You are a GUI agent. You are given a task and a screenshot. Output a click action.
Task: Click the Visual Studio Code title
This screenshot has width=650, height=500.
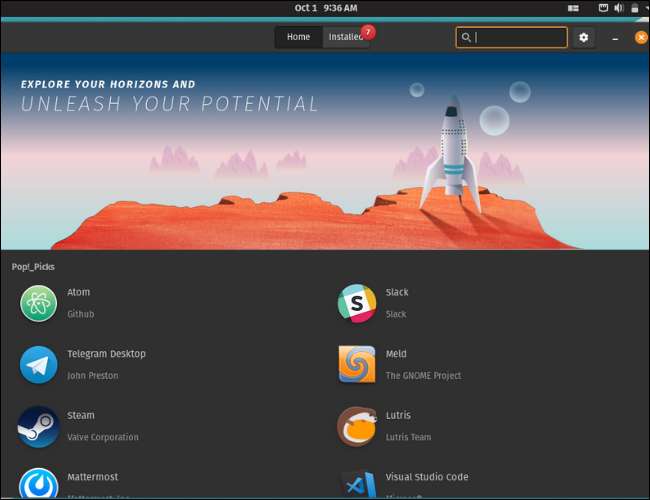[x=427, y=477]
